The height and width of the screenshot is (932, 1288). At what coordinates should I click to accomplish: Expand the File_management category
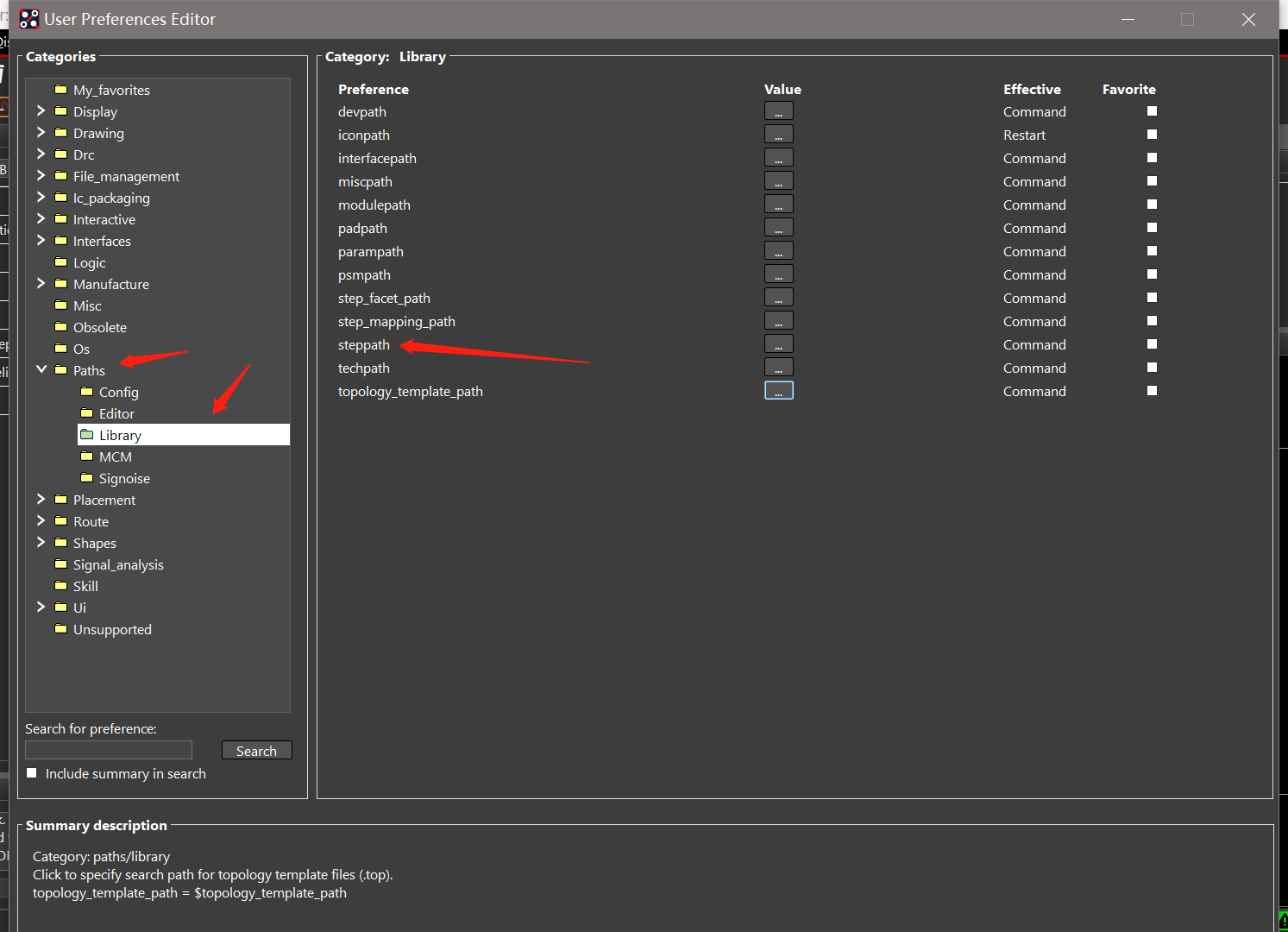pyautogui.click(x=41, y=175)
